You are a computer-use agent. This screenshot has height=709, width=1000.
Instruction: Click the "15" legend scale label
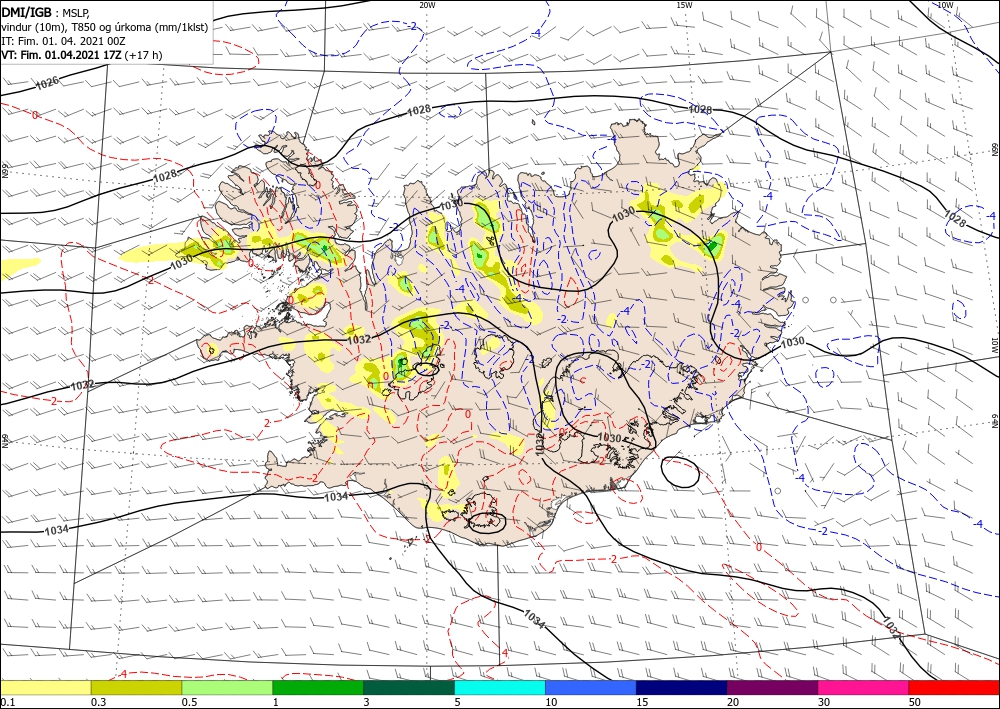642,702
